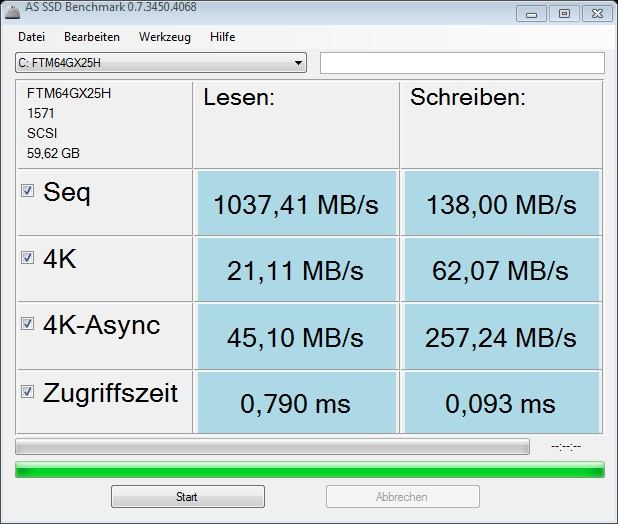Toggle the 4K-Async checkbox

(x=28, y=323)
